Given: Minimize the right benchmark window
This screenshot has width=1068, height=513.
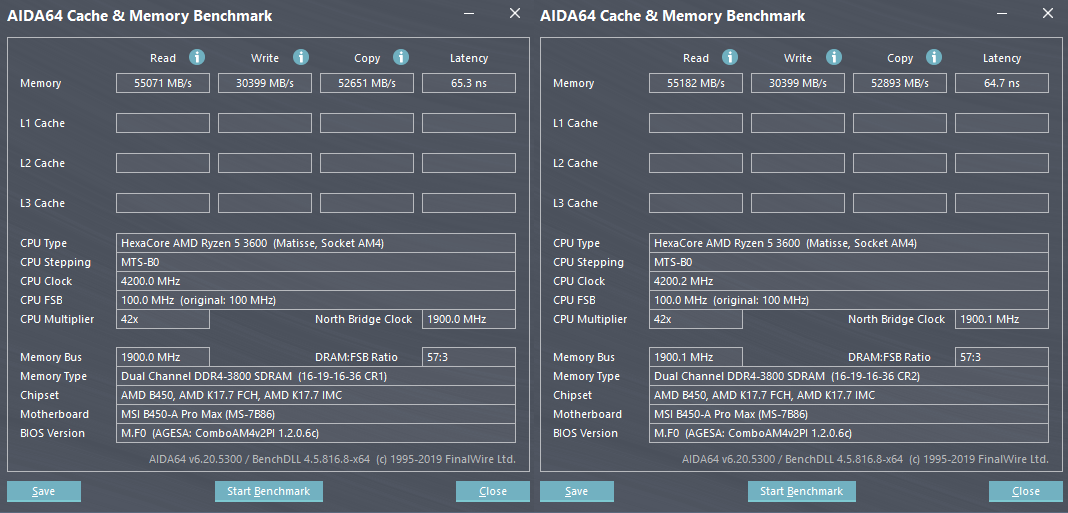Looking at the screenshot, I should [x=1004, y=13].
